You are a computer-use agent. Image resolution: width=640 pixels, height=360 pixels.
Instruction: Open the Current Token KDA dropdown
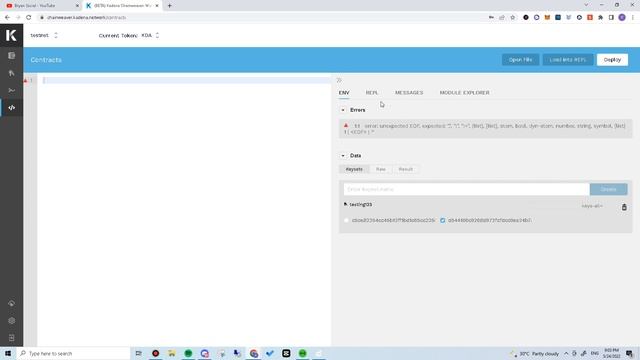point(150,36)
